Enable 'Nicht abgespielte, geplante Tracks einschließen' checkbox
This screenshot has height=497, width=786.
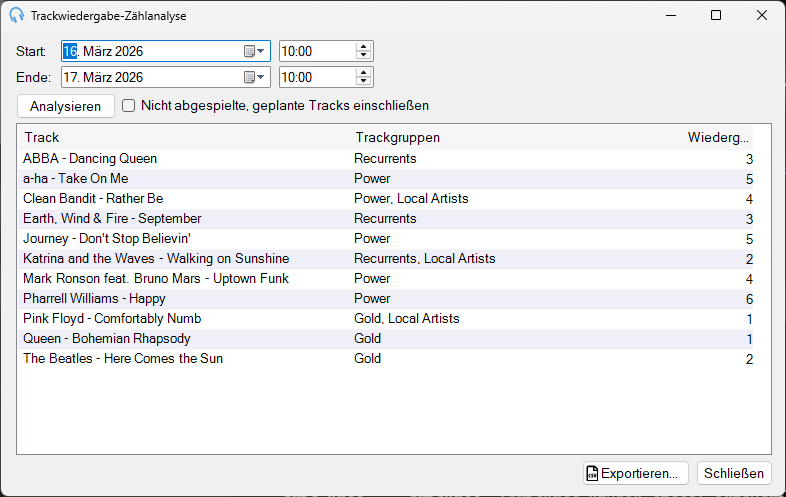pyautogui.click(x=129, y=106)
